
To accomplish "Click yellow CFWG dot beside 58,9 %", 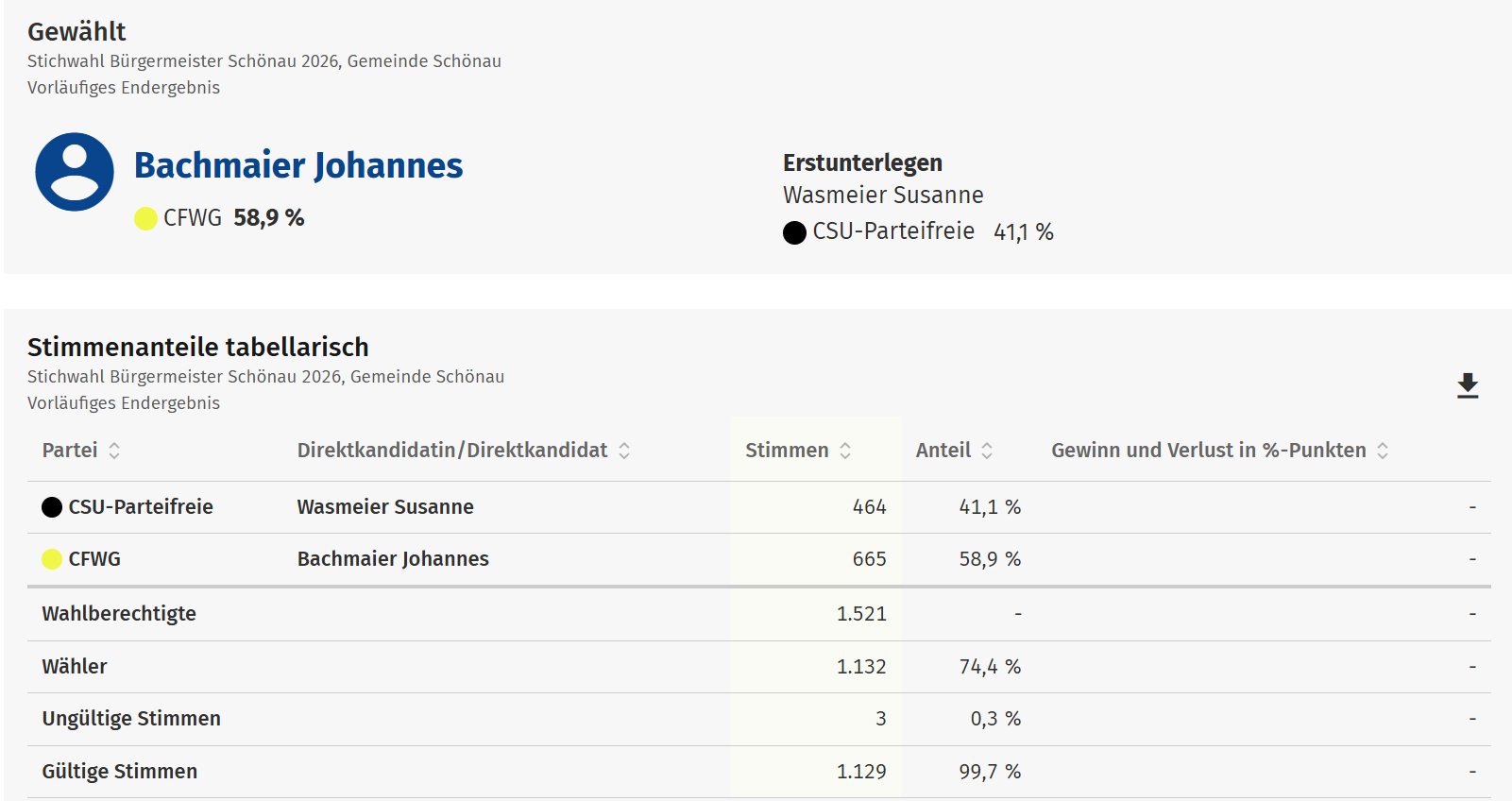I will click(x=145, y=218).
